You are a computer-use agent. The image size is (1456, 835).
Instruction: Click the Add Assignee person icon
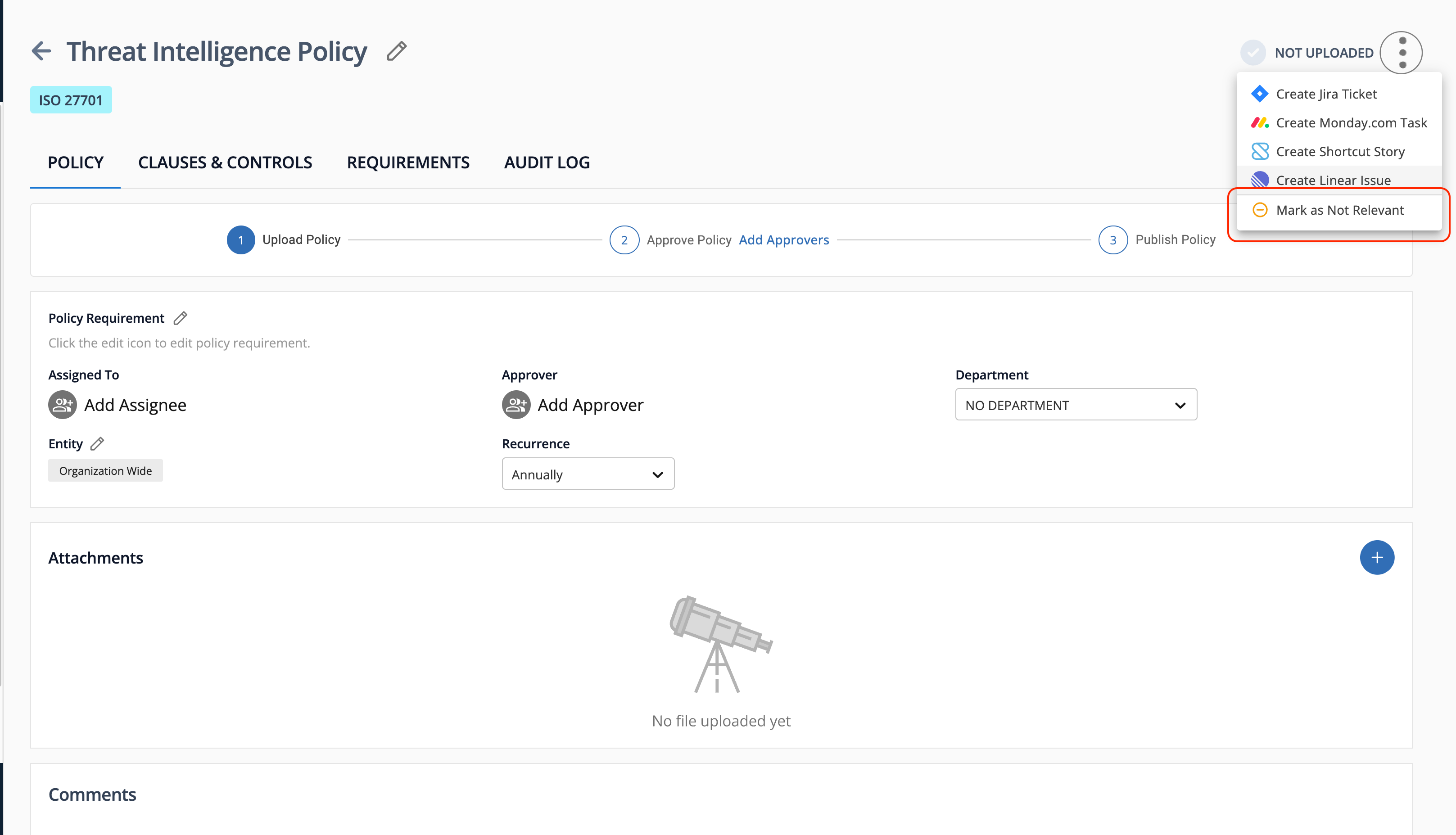pos(63,405)
